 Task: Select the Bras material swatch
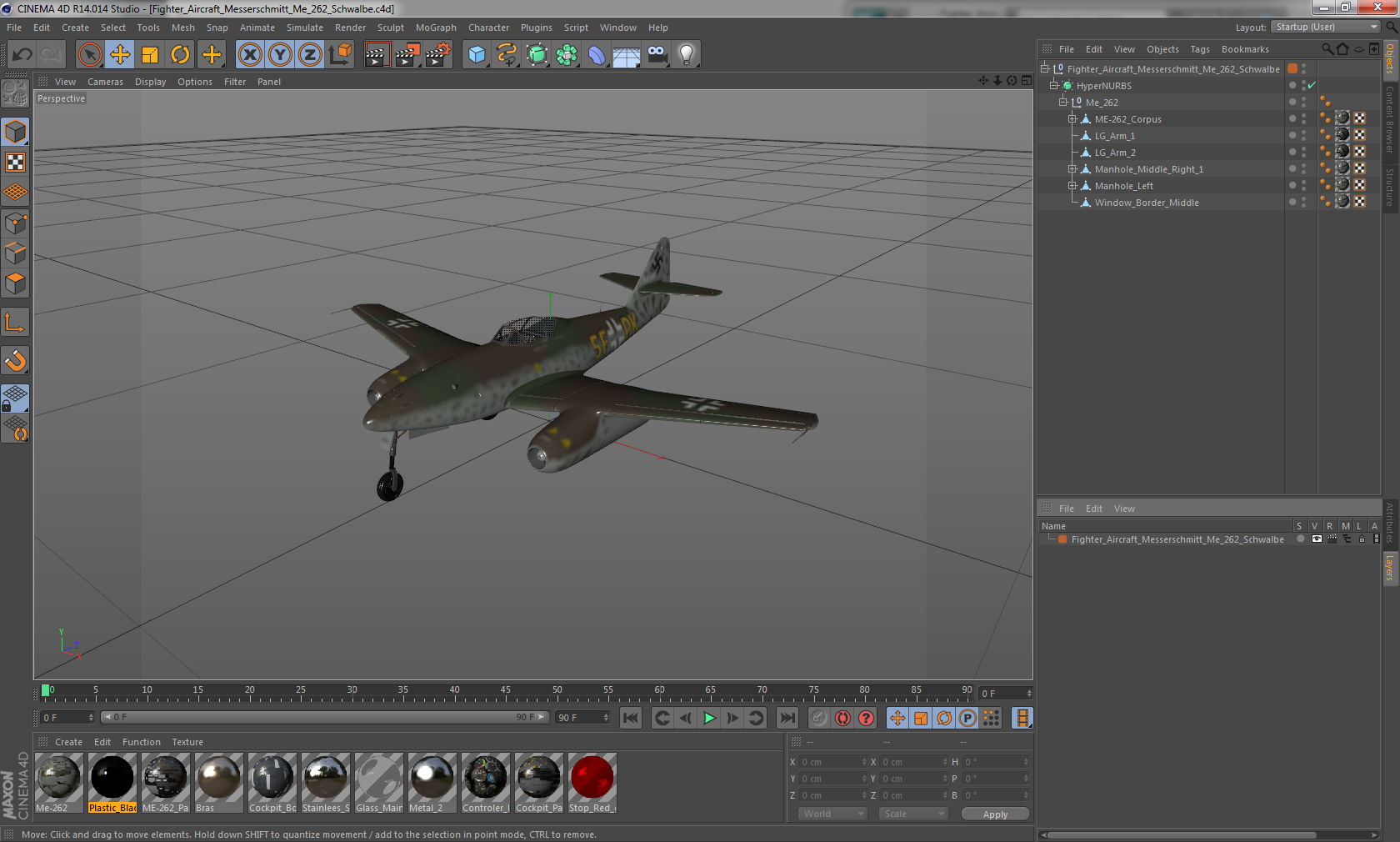coord(219,783)
